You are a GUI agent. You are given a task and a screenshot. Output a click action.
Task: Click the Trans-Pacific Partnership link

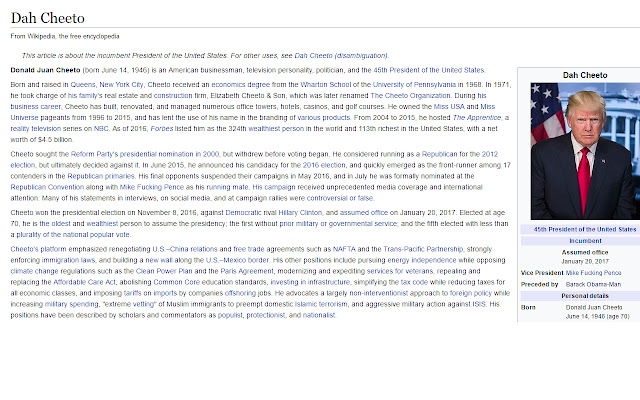point(423,249)
